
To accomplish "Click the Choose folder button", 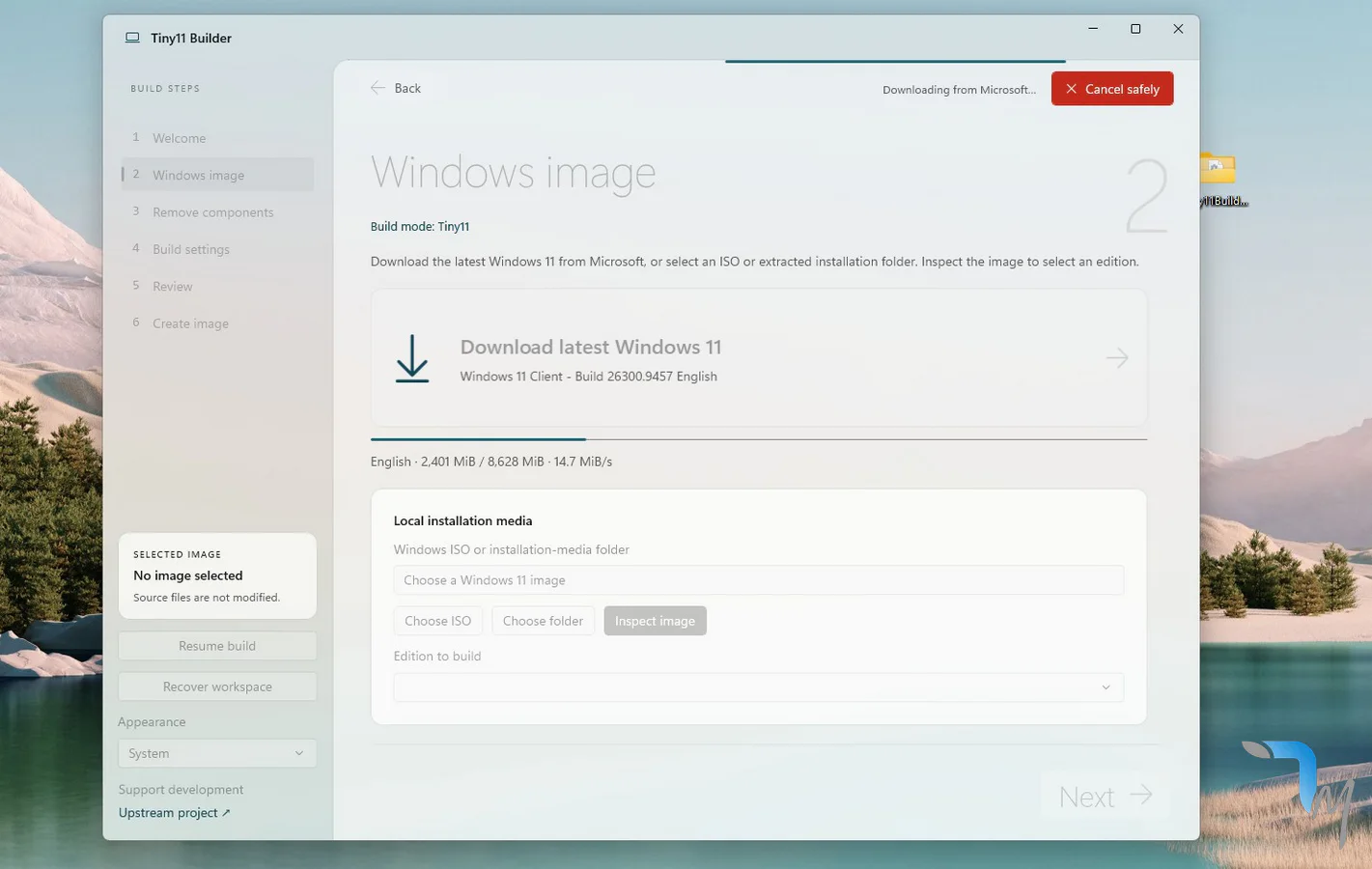I will [x=543, y=621].
